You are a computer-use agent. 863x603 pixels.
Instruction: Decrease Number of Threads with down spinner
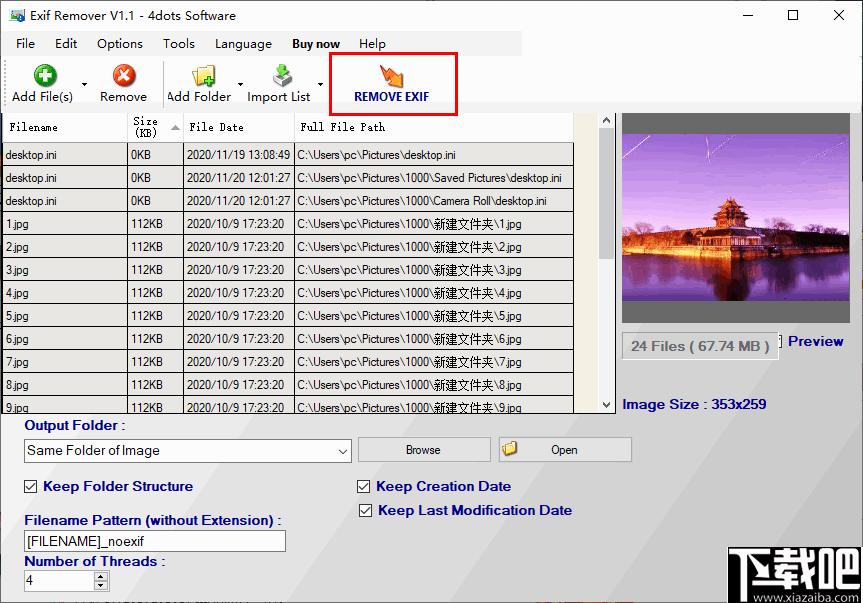tap(101, 585)
